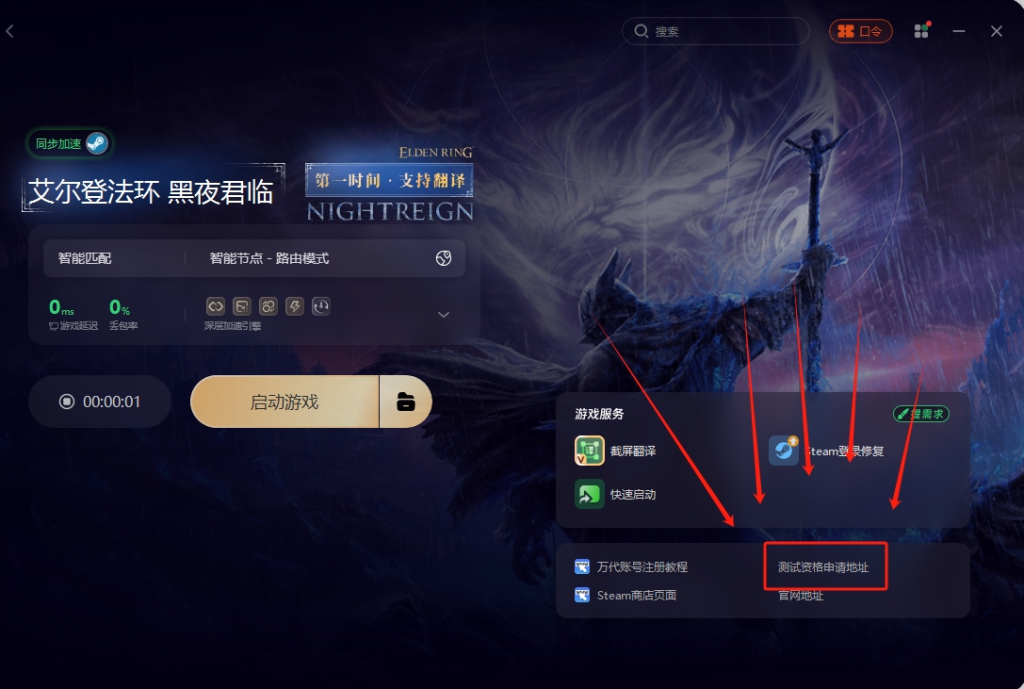Open the 截屏翻译 screenshot translate icon
Image resolution: width=1024 pixels, height=689 pixels.
coord(589,451)
